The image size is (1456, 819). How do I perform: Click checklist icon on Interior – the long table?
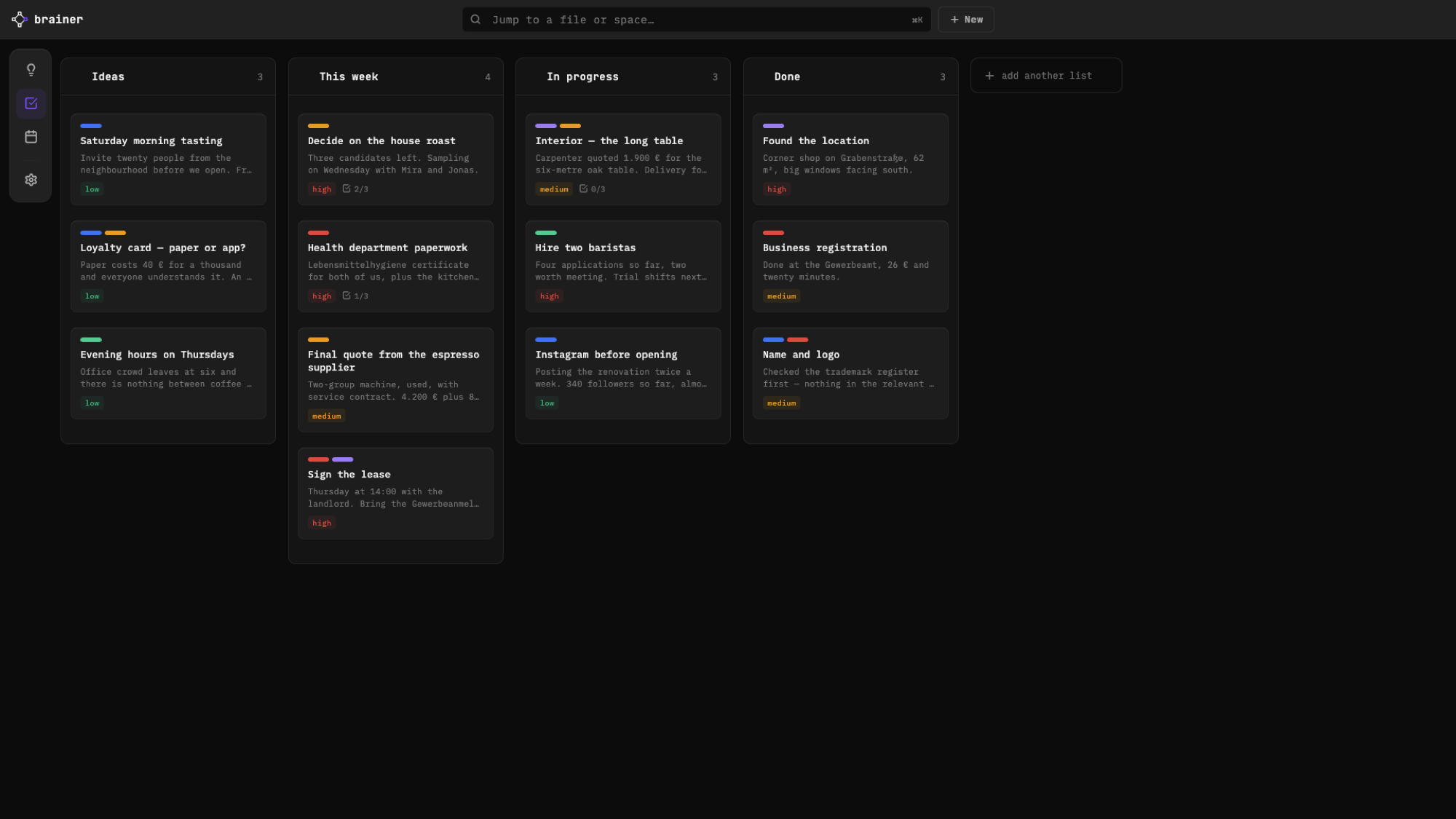pyautogui.click(x=583, y=189)
